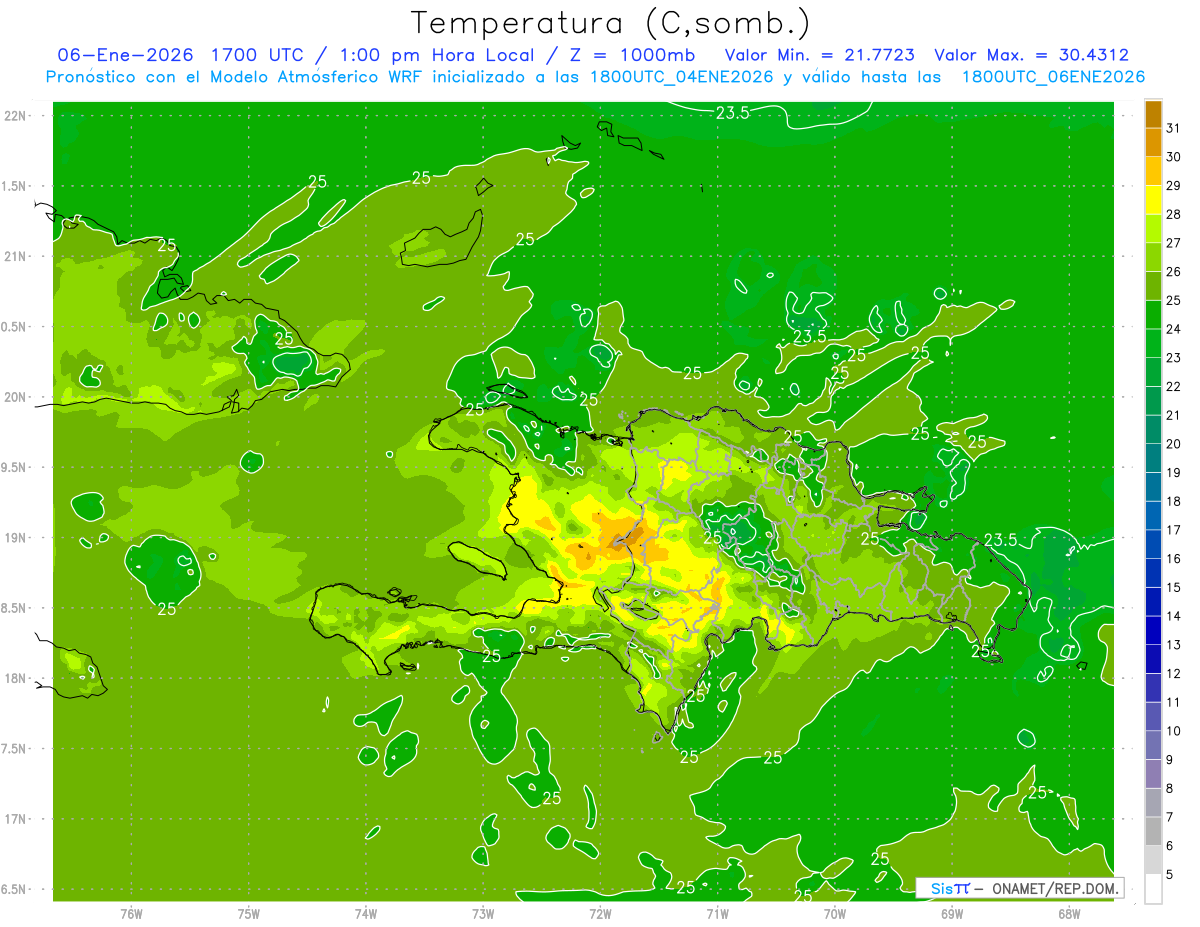Viewport: 1200px width, 927px height.
Task: Click color bar value "20"
Action: pos(1174,444)
